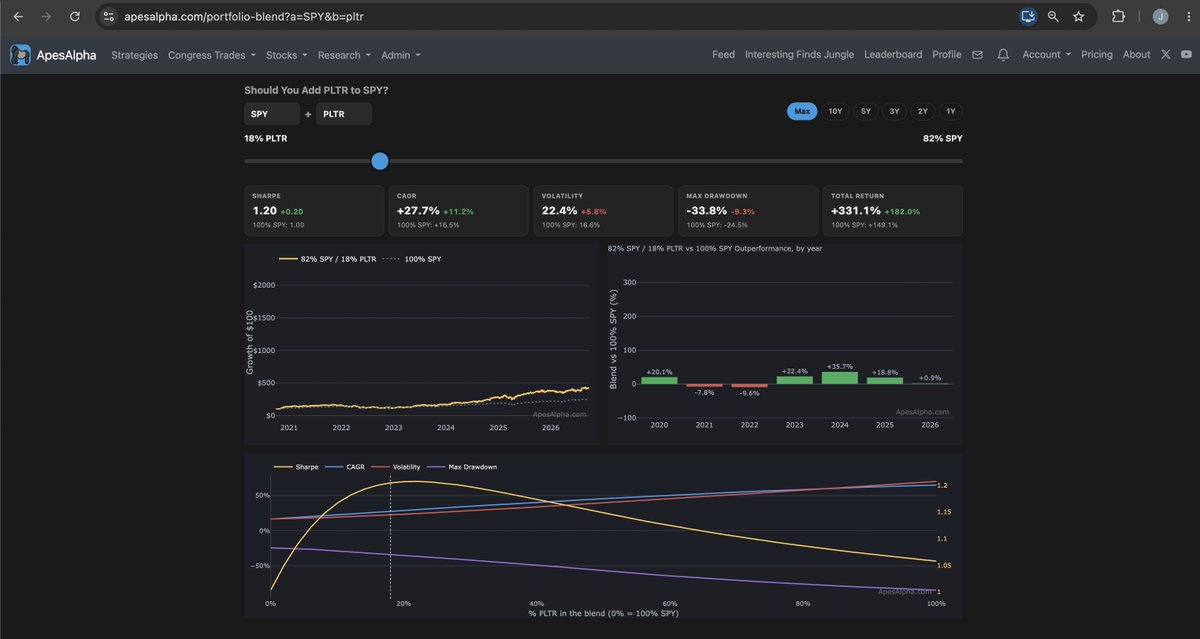Click 'Should You Add PLTR to SPY?' heading

[x=316, y=90]
